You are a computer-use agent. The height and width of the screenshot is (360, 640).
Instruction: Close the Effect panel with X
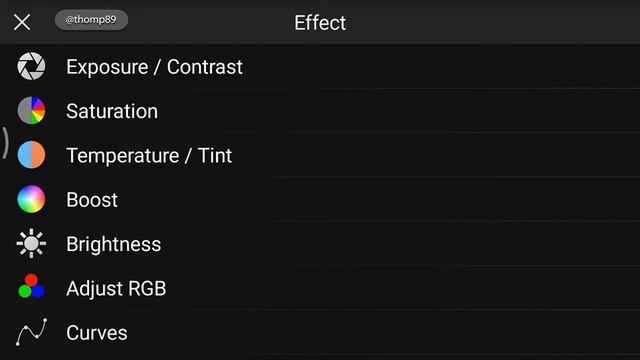(22, 22)
